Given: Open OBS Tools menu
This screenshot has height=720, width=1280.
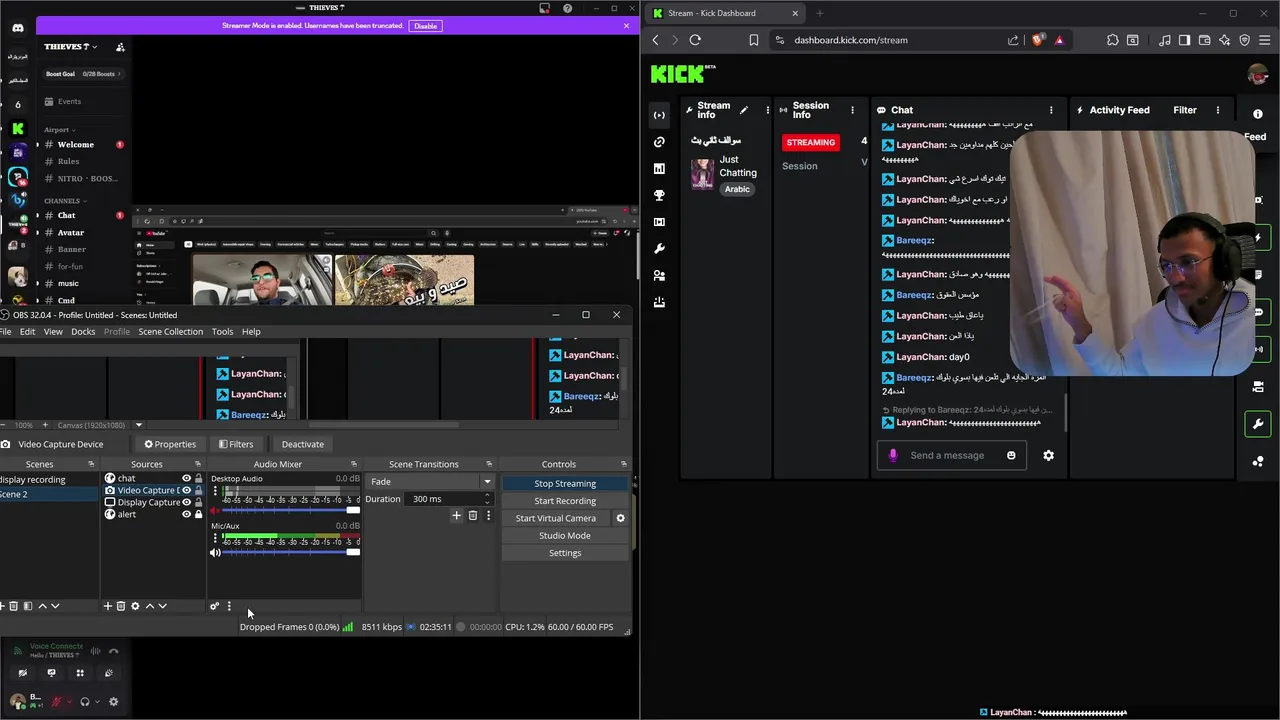Looking at the screenshot, I should [222, 332].
